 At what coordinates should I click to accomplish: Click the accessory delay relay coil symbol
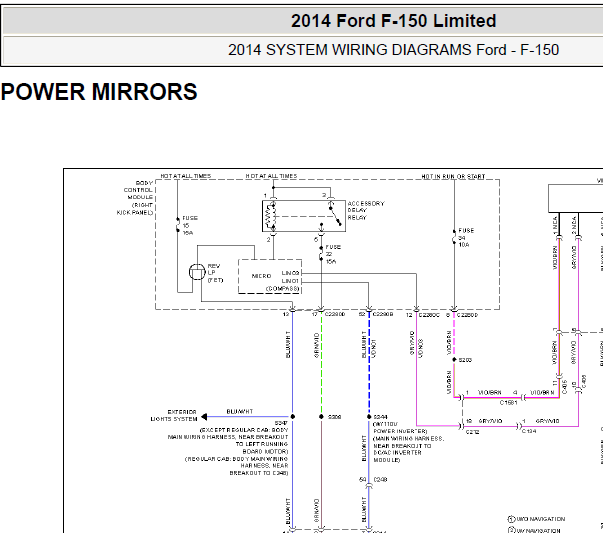(x=271, y=216)
